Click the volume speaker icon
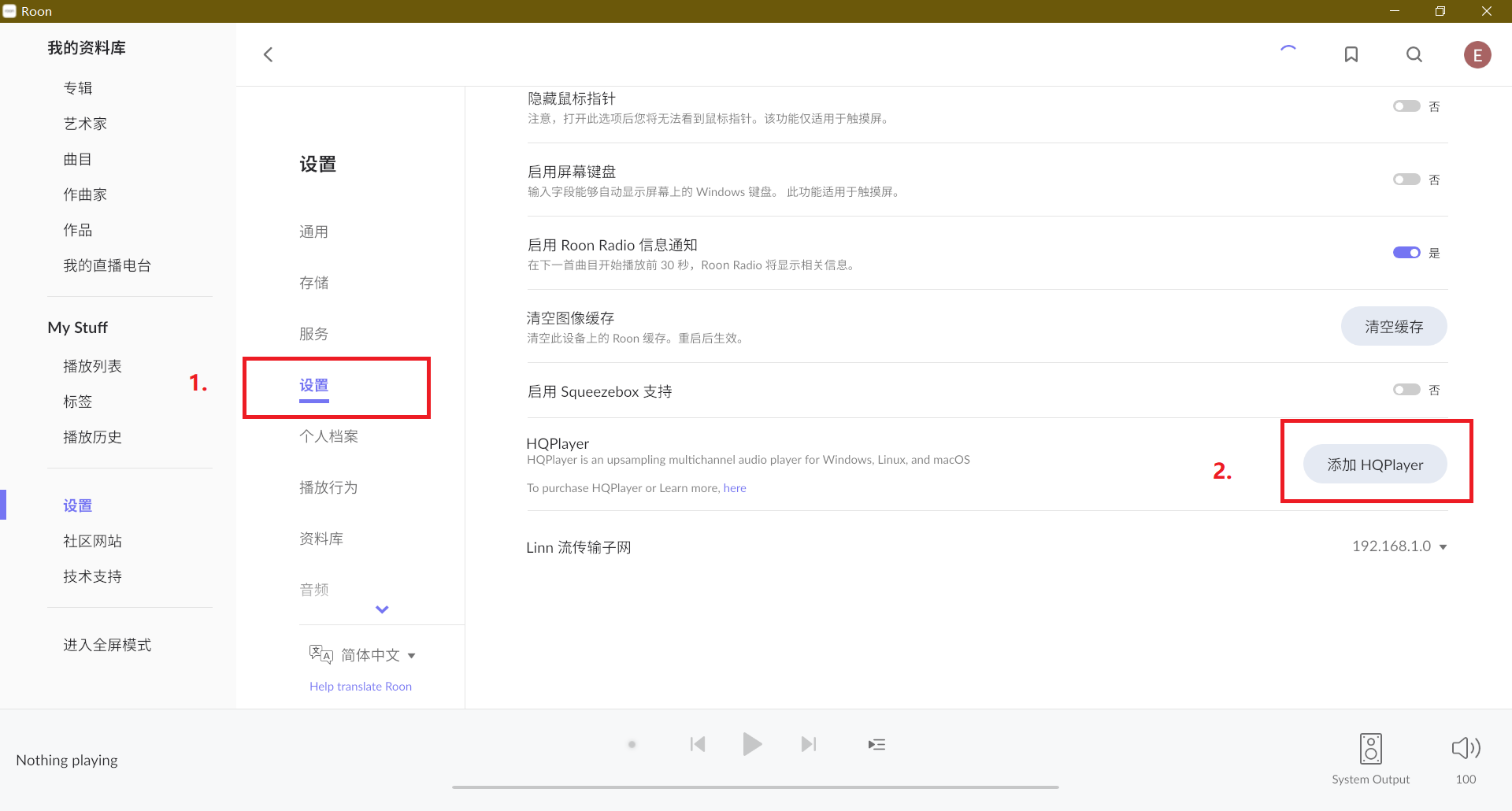Viewport: 1512px width, 811px height. coord(1466,748)
